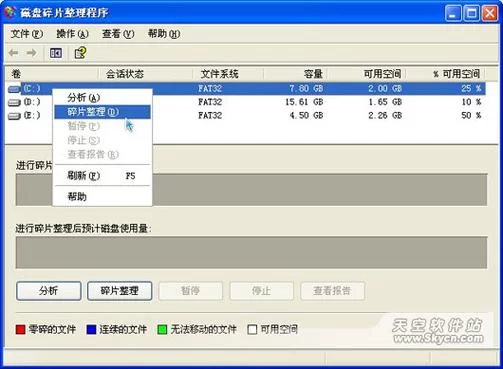Viewport: 503px width, 369px height.
Task: Open the 查看(V) menu
Action: click(118, 34)
